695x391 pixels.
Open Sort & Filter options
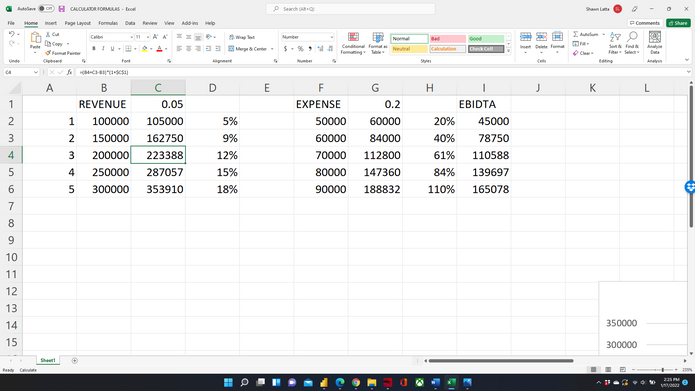[x=615, y=43]
